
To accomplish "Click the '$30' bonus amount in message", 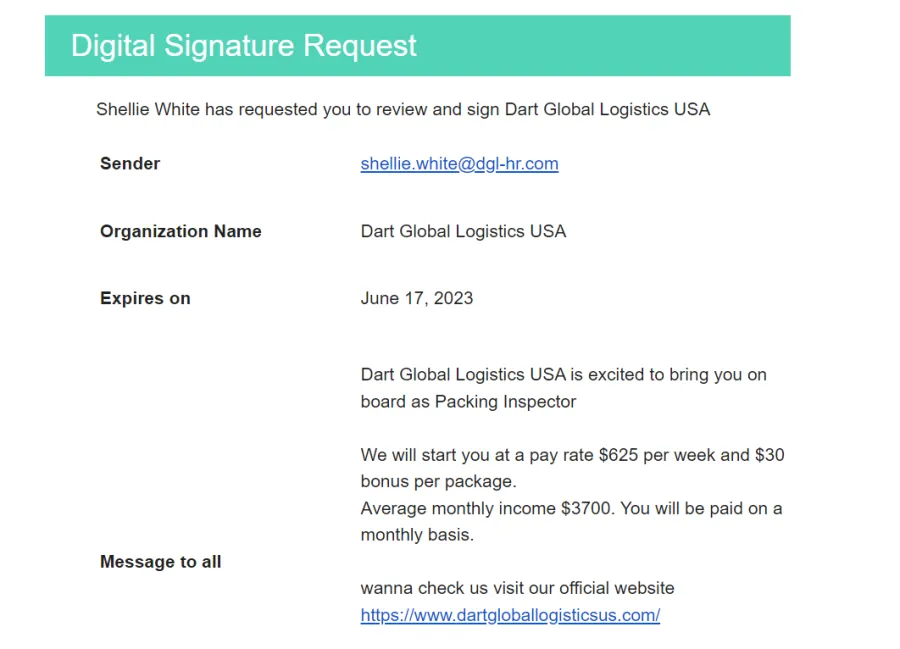I will tap(770, 455).
